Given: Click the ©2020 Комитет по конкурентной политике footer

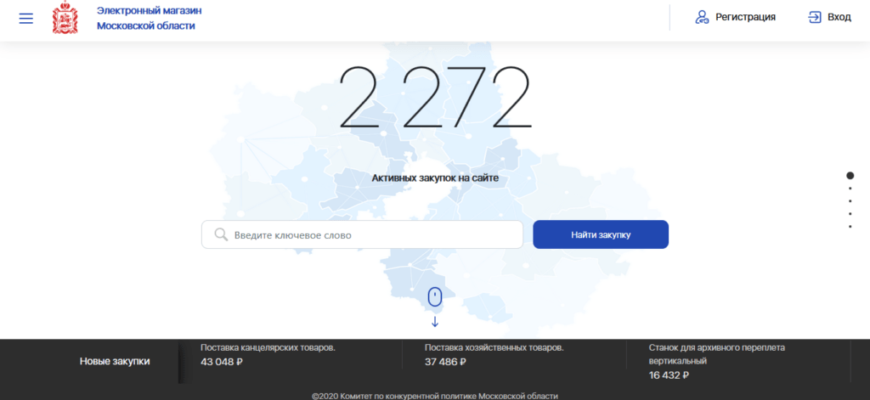Looking at the screenshot, I should 435,396.
